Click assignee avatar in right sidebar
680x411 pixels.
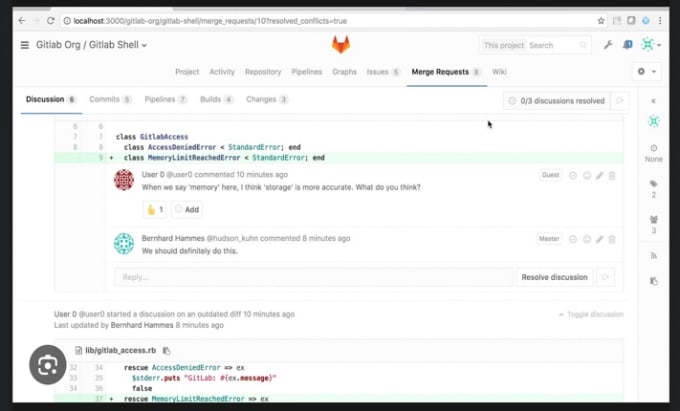tap(654, 121)
